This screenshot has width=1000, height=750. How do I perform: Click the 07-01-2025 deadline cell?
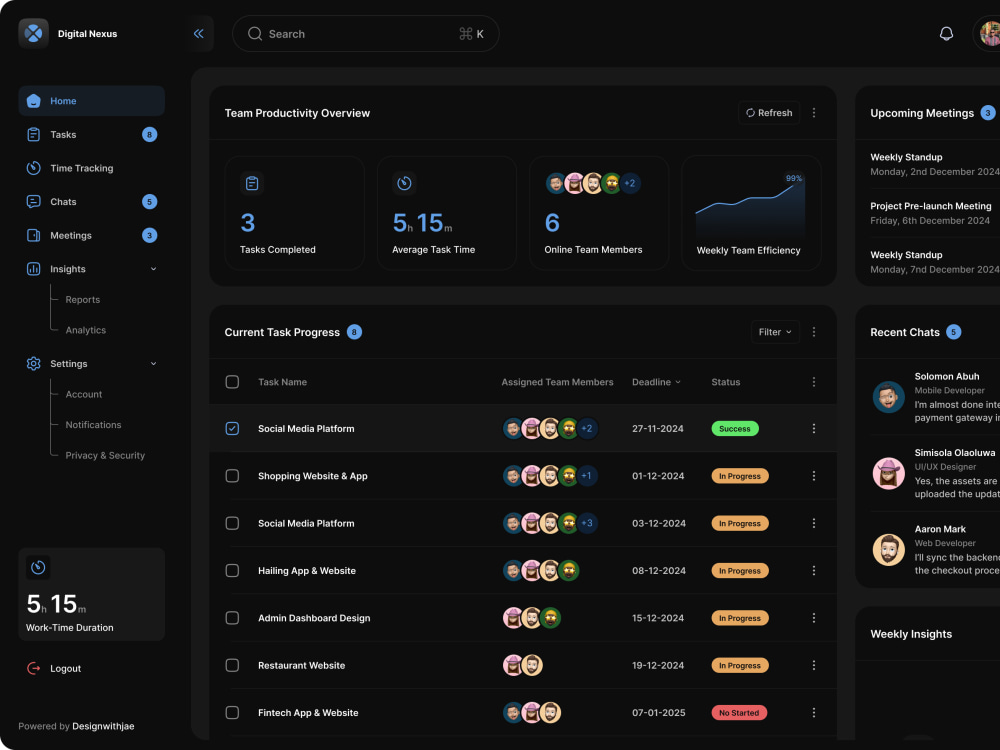tap(659, 713)
